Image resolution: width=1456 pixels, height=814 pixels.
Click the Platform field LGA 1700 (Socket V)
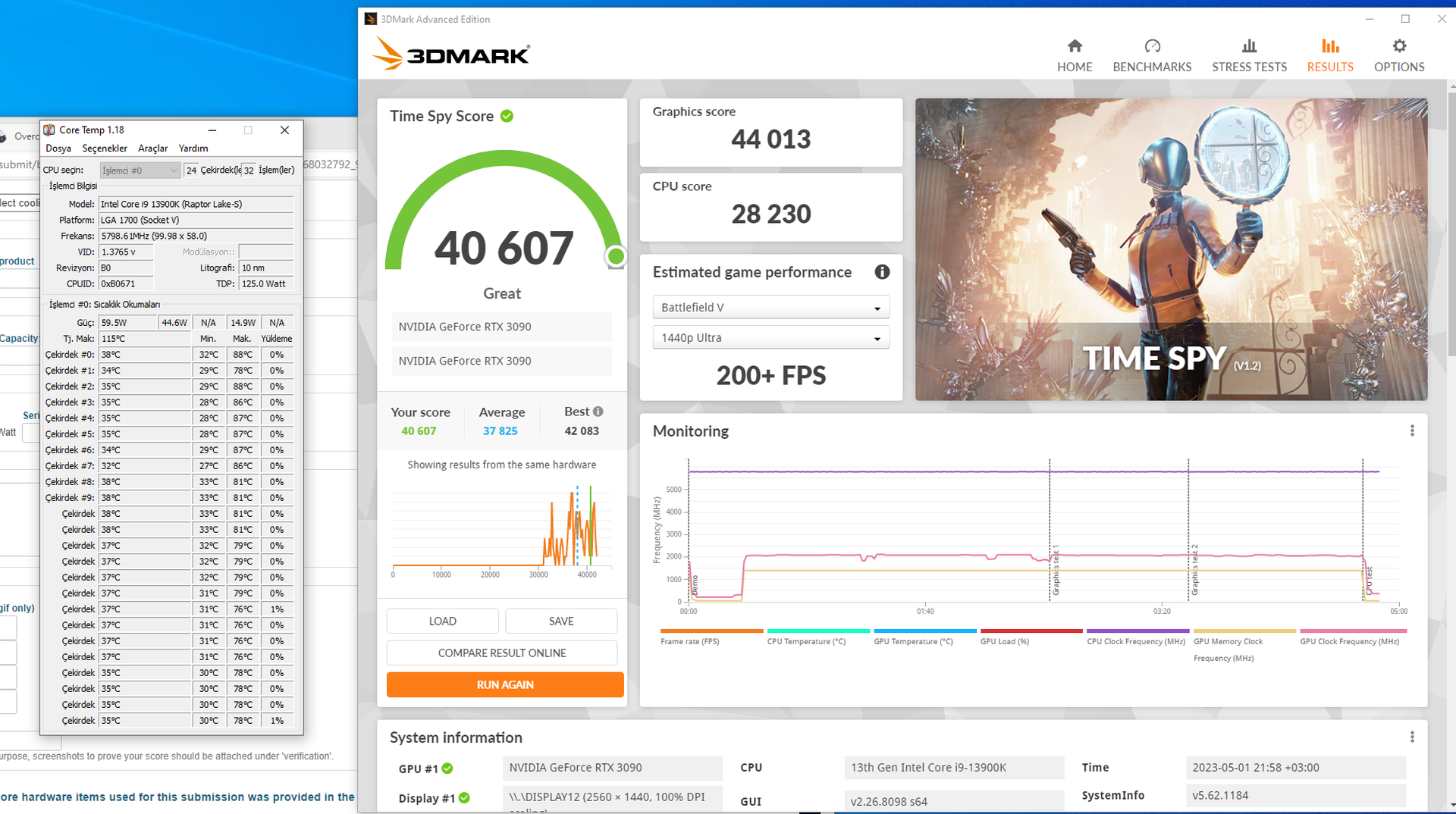coord(196,220)
